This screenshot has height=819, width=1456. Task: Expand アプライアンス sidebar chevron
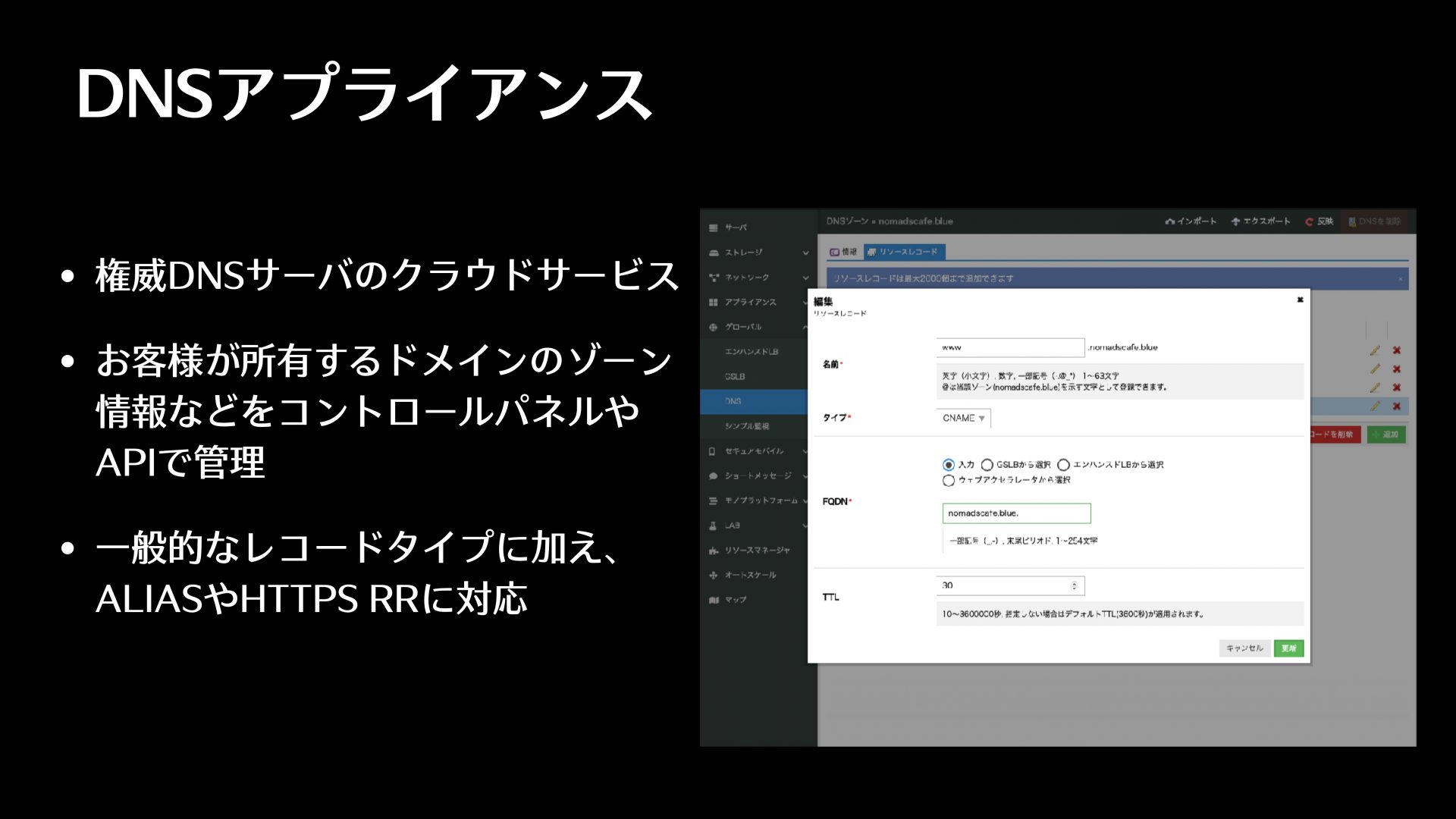(805, 303)
